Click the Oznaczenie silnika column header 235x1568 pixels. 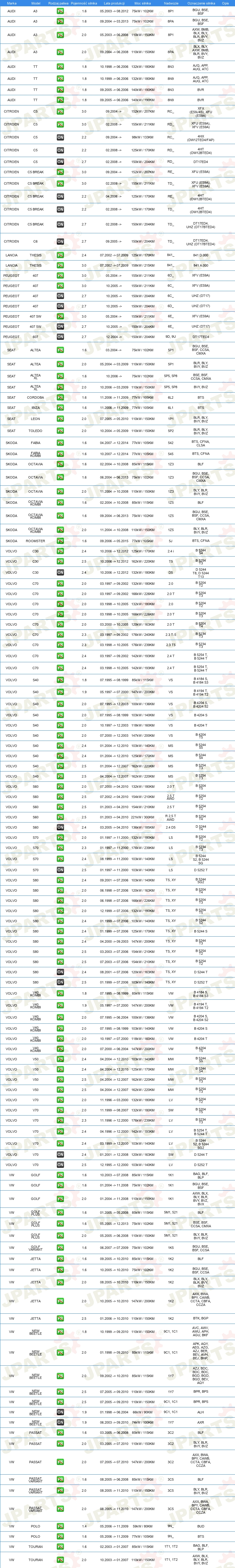pyautogui.click(x=201, y=3)
